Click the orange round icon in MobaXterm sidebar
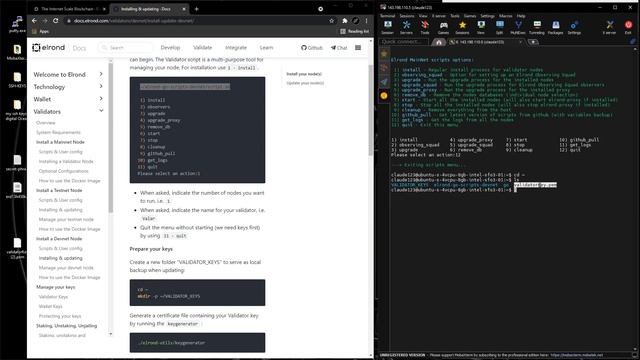 click(x=384, y=96)
